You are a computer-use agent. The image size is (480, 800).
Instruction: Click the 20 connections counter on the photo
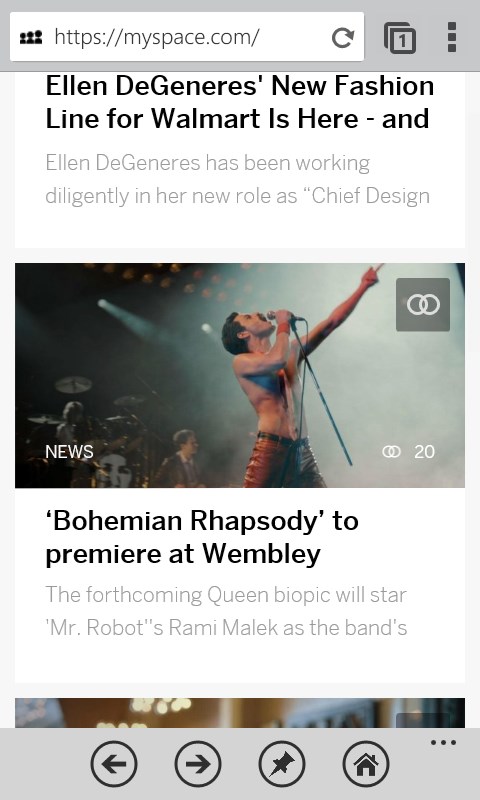click(x=409, y=452)
